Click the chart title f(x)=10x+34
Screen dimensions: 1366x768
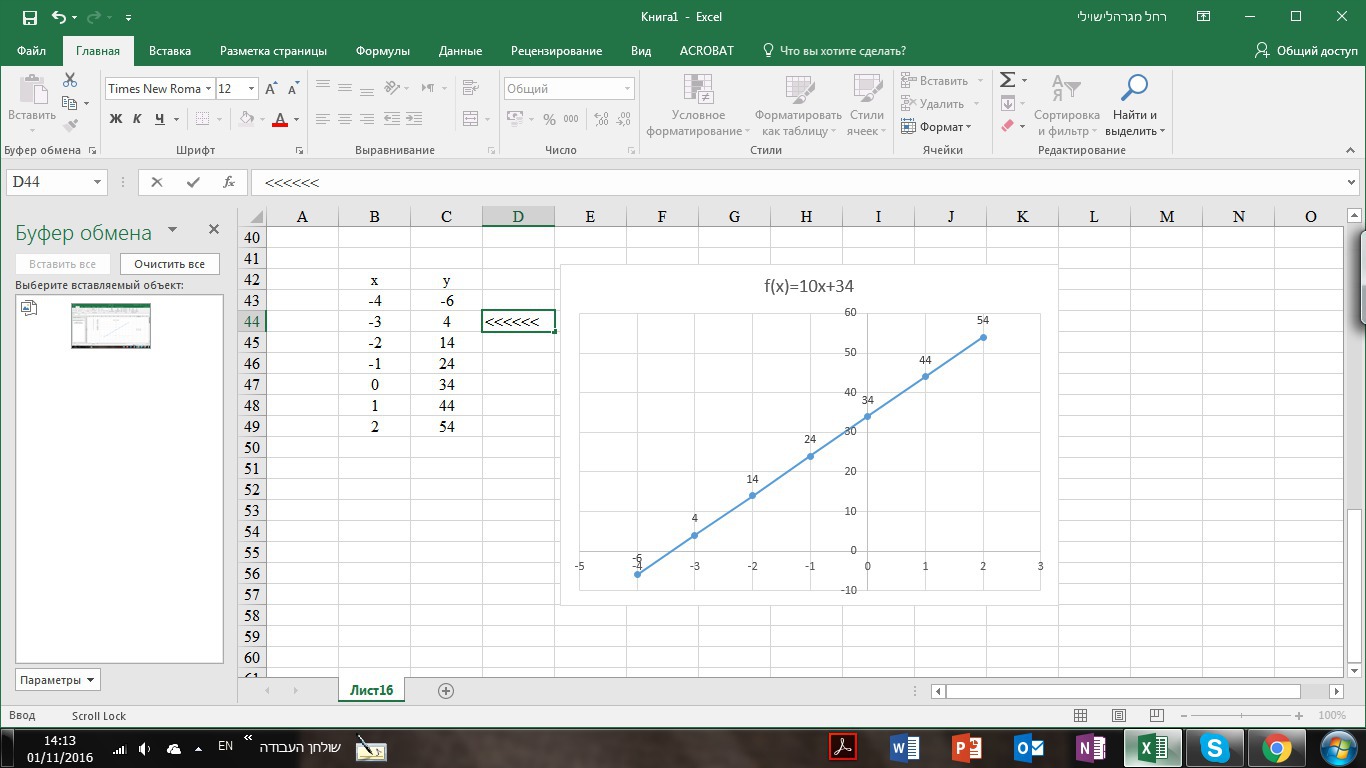[x=809, y=286]
